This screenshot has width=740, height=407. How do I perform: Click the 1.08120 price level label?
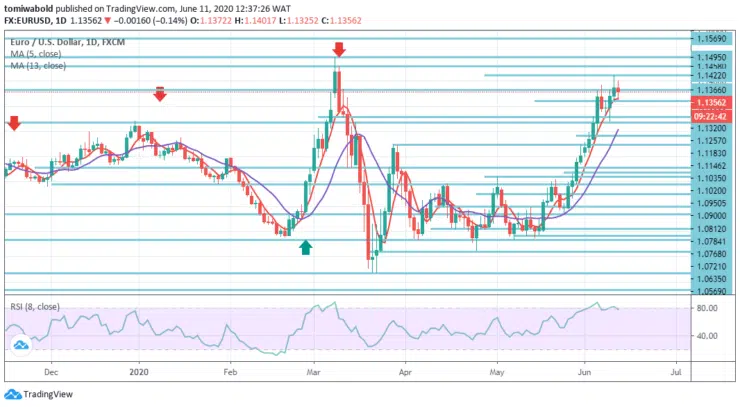(711, 229)
